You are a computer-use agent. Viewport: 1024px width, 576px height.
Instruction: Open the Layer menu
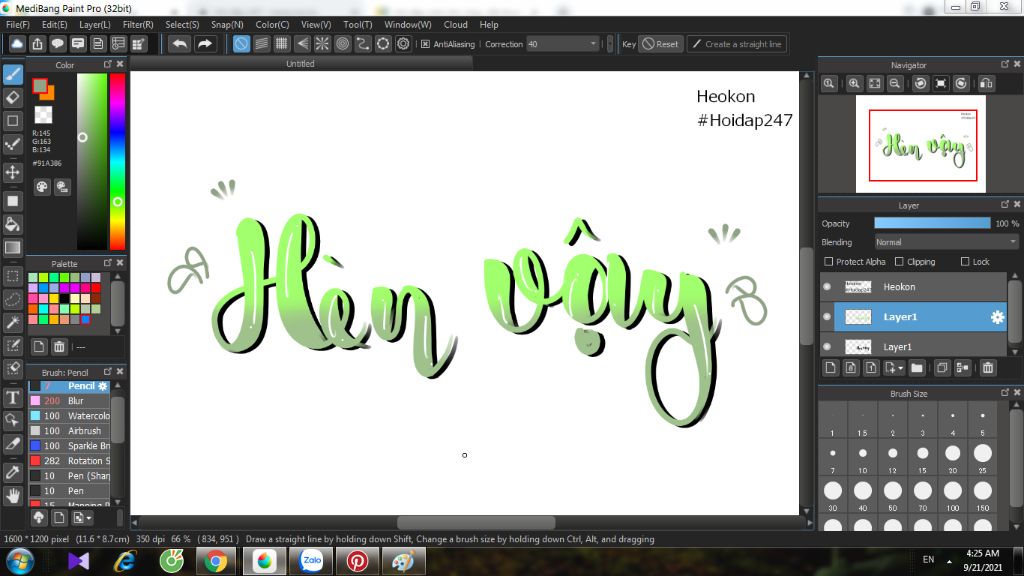(95, 24)
